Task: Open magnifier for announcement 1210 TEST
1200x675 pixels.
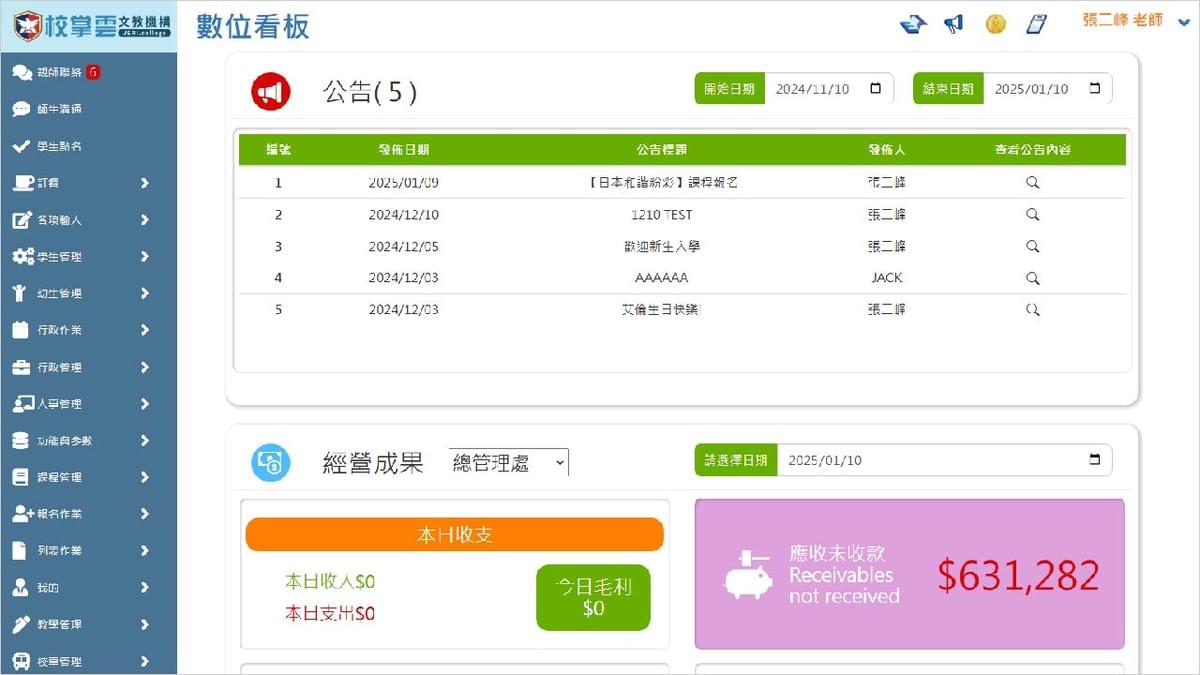Action: (1033, 215)
